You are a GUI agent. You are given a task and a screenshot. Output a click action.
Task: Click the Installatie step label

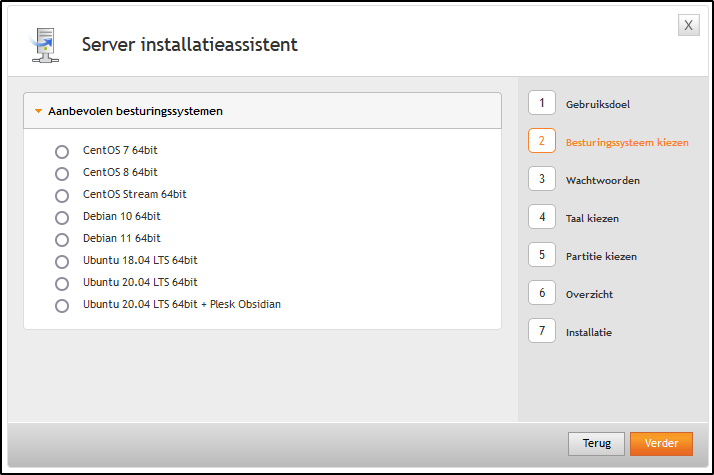[x=589, y=332]
